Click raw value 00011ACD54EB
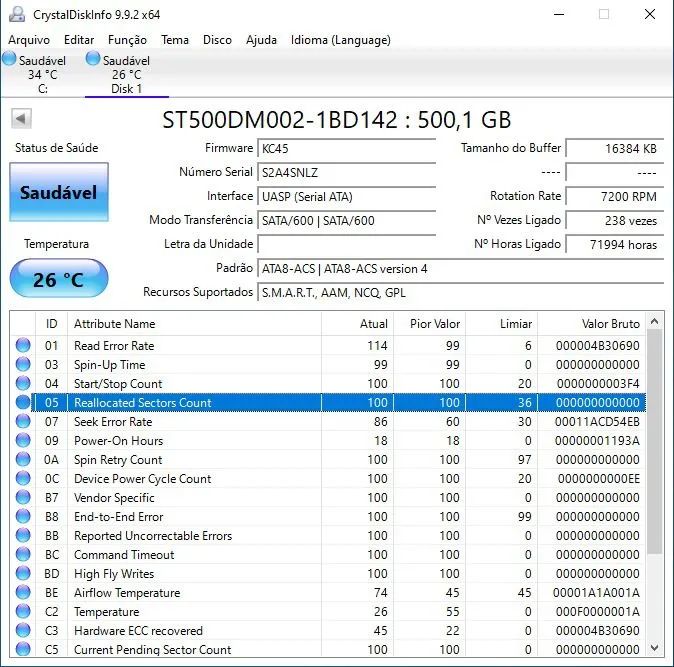Viewport: 674px width, 667px height. coord(597,422)
